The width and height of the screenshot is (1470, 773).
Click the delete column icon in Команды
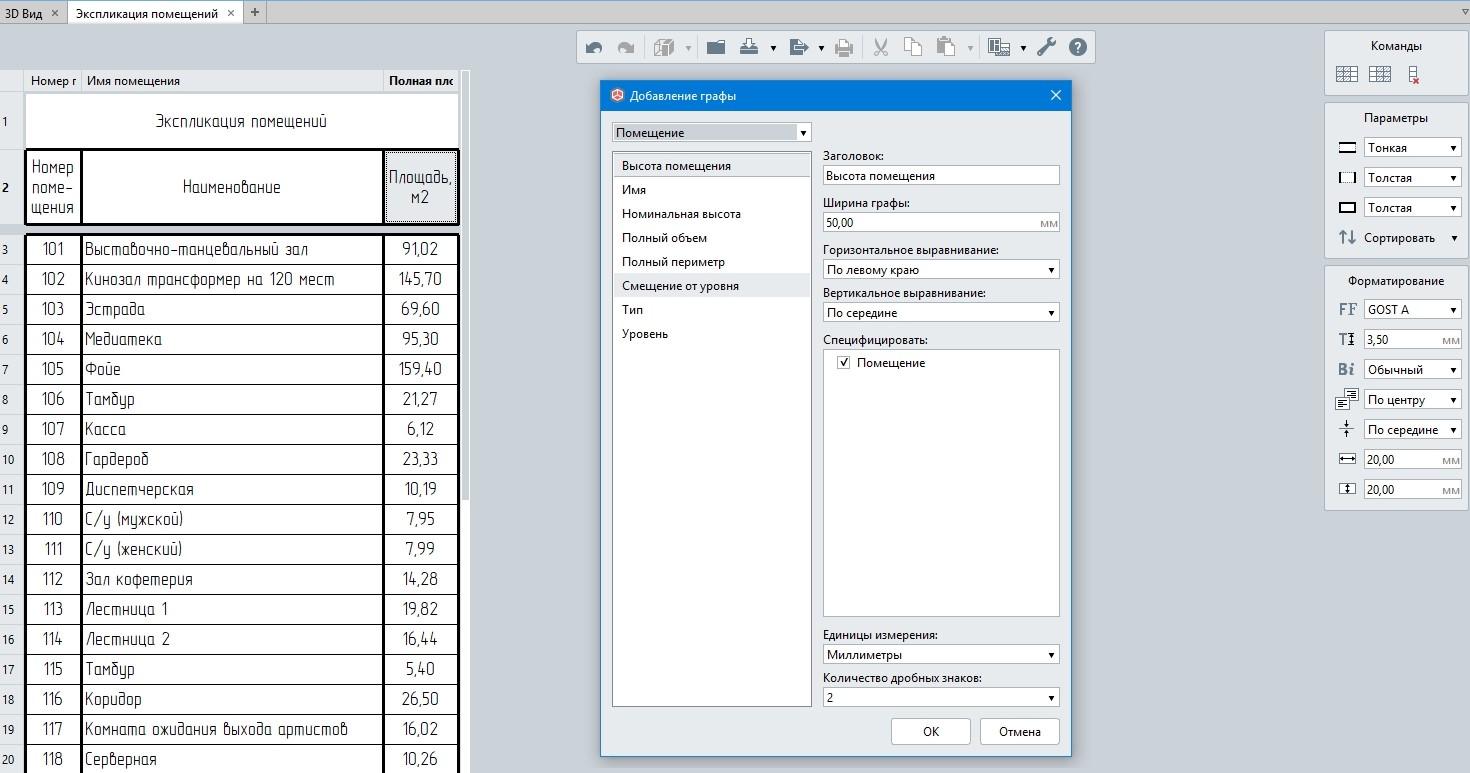1413,74
